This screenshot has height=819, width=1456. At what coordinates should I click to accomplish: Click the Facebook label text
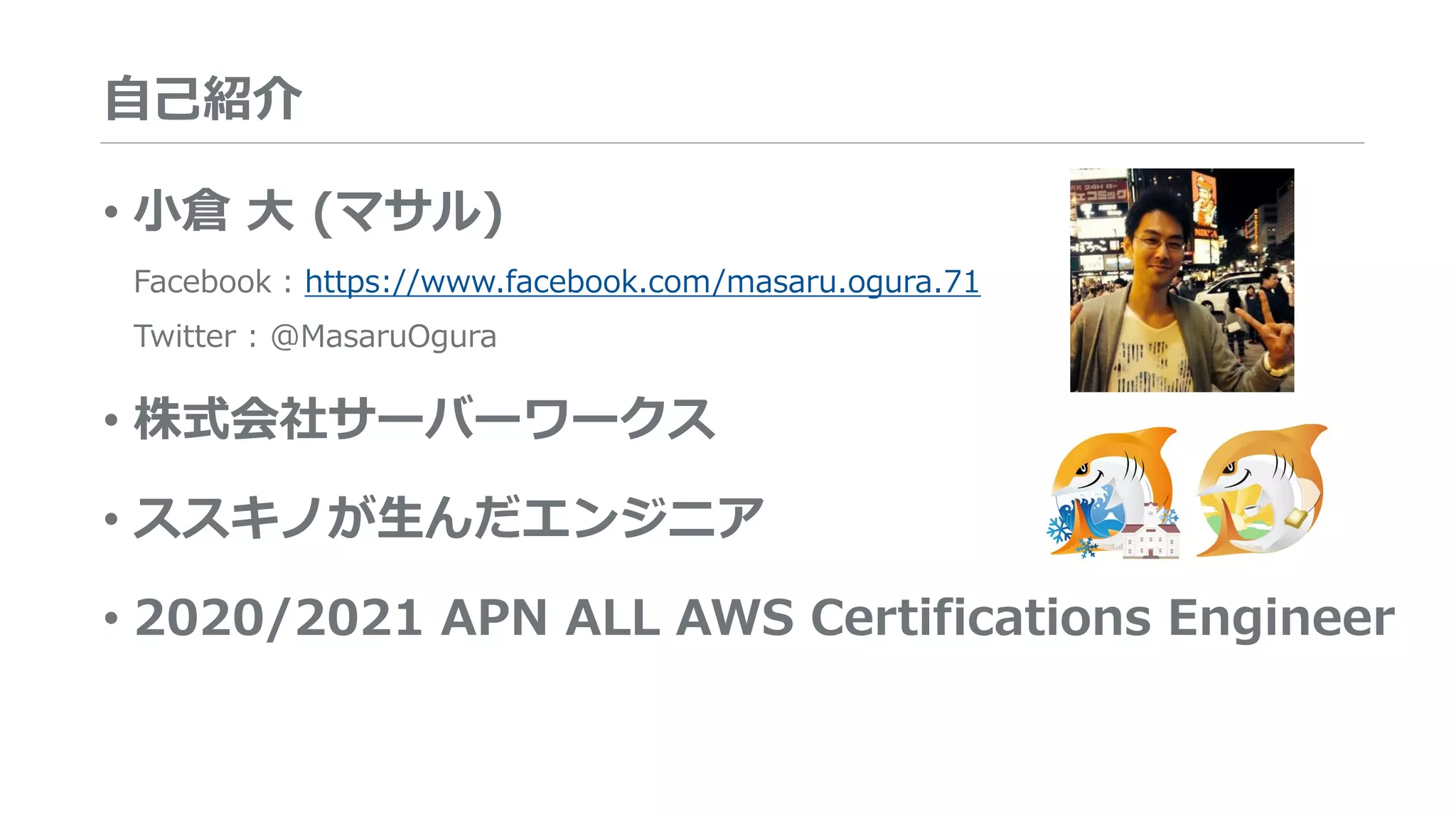(x=203, y=282)
